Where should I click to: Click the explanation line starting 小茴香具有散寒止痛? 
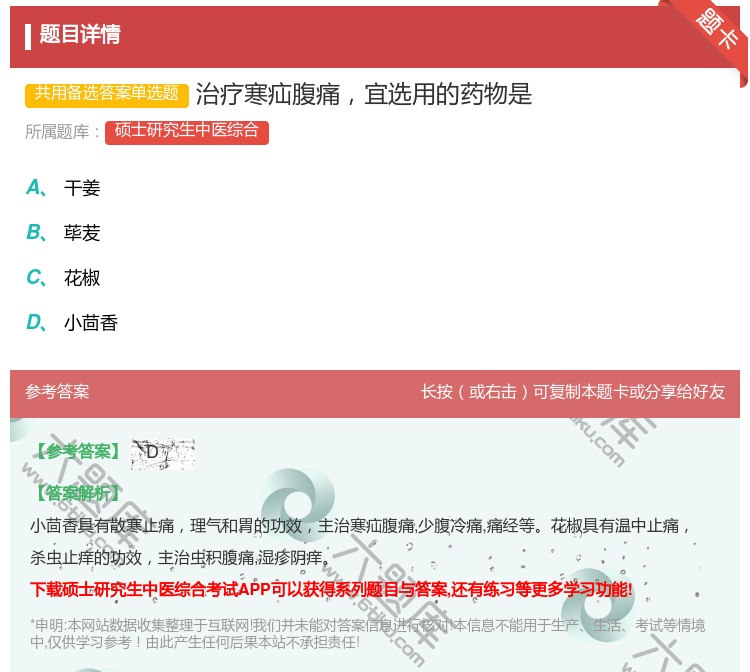click(x=361, y=526)
